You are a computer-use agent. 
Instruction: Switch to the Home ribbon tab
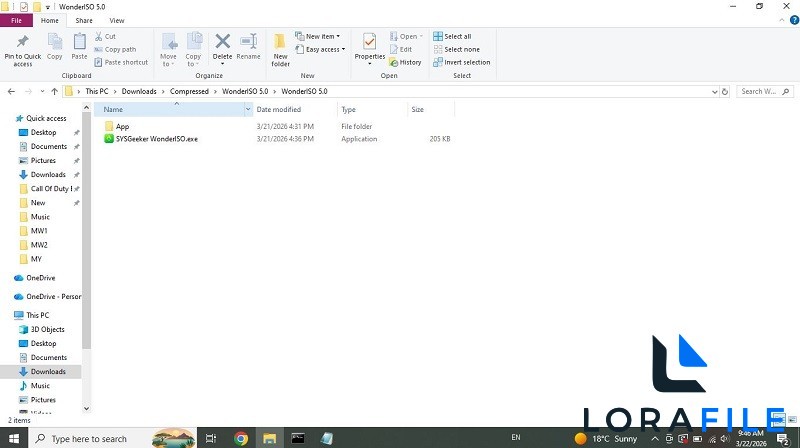click(49, 20)
